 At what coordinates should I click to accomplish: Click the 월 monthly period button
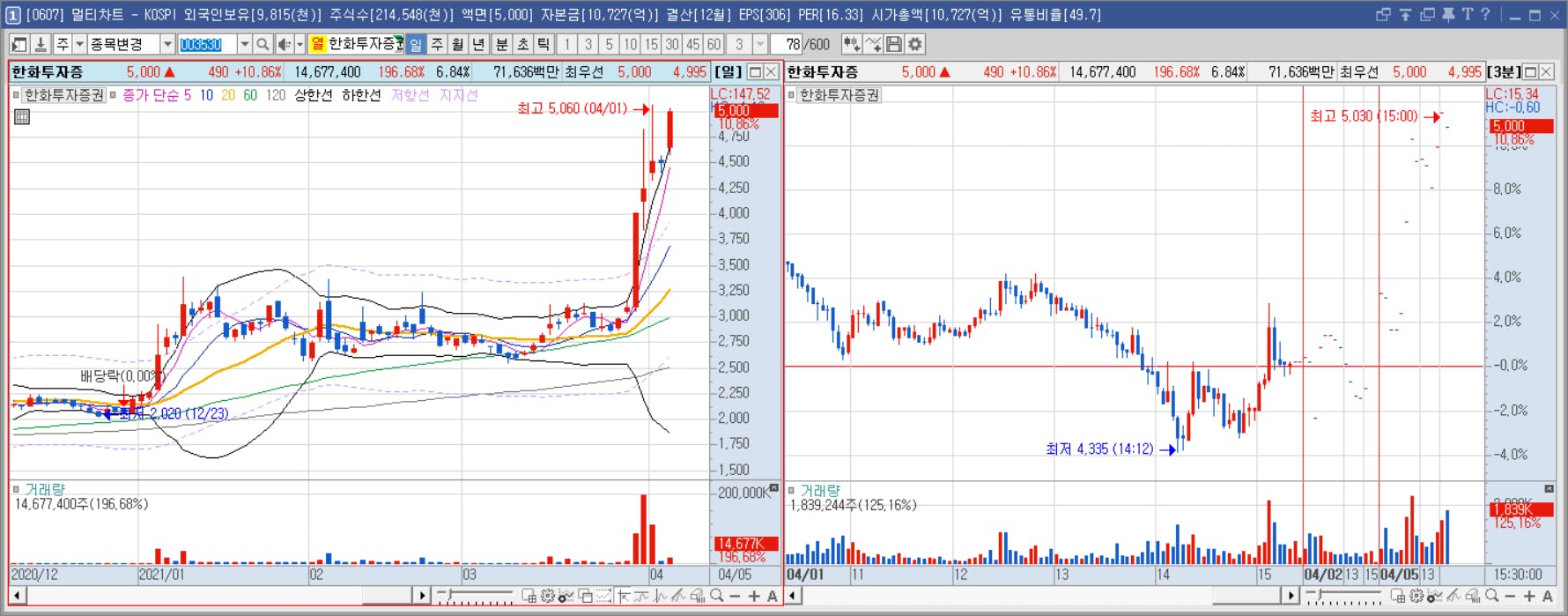458,44
